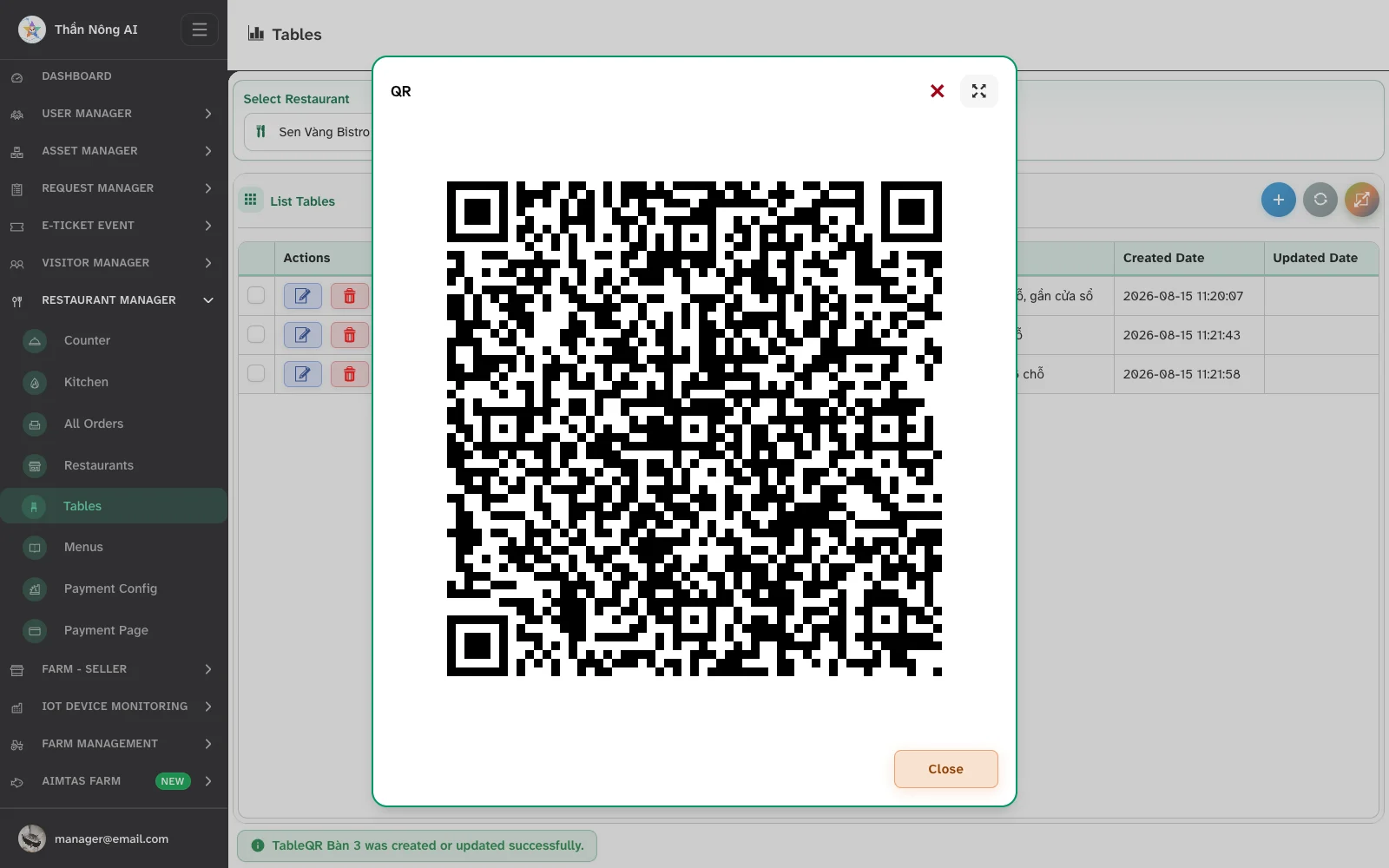Check the row created at 11:21:58

point(256,373)
